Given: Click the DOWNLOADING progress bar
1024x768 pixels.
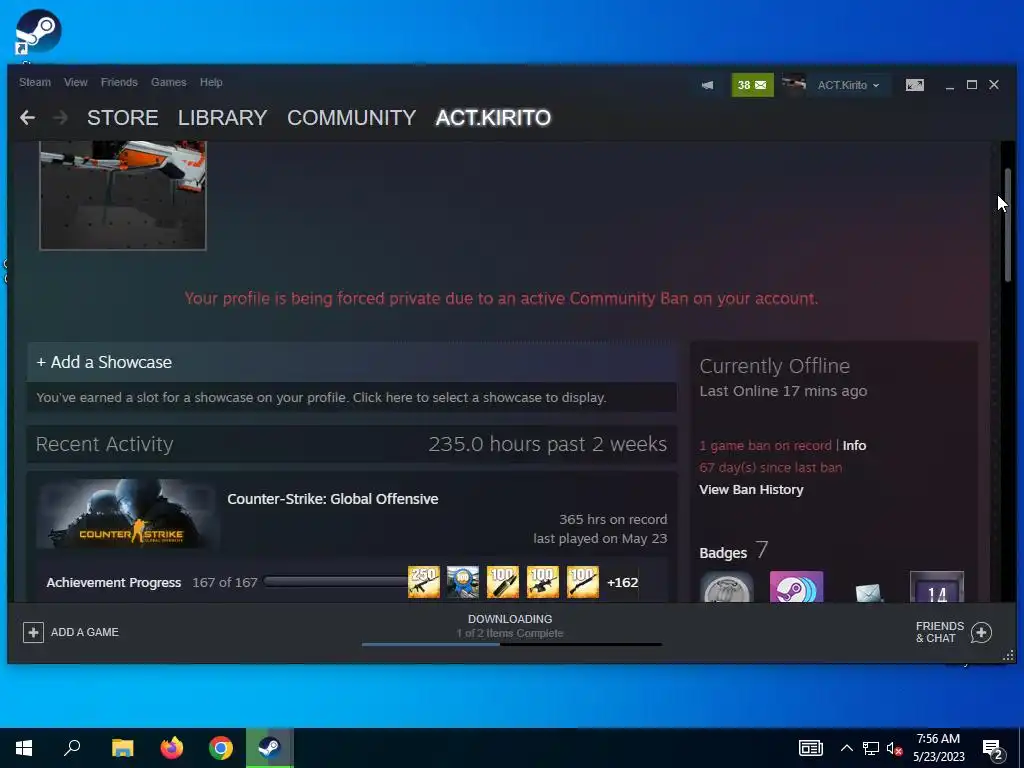Looking at the screenshot, I should (x=511, y=645).
